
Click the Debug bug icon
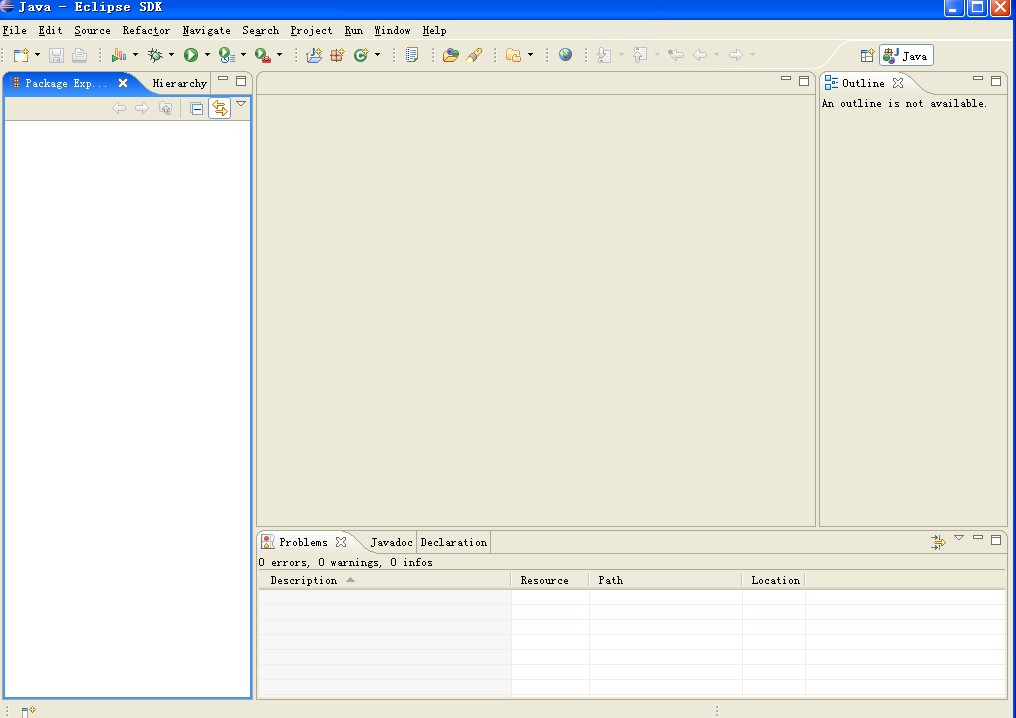click(x=155, y=56)
